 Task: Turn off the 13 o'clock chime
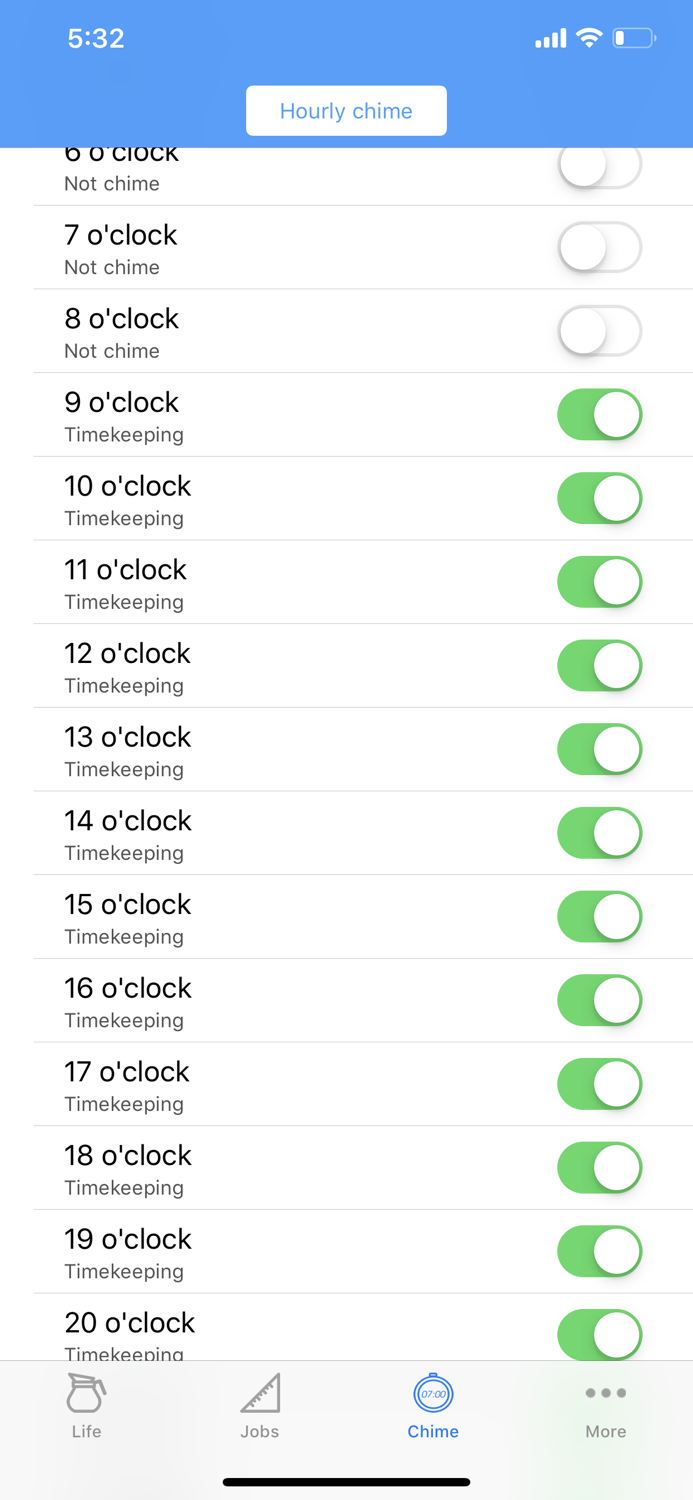pyautogui.click(x=598, y=749)
